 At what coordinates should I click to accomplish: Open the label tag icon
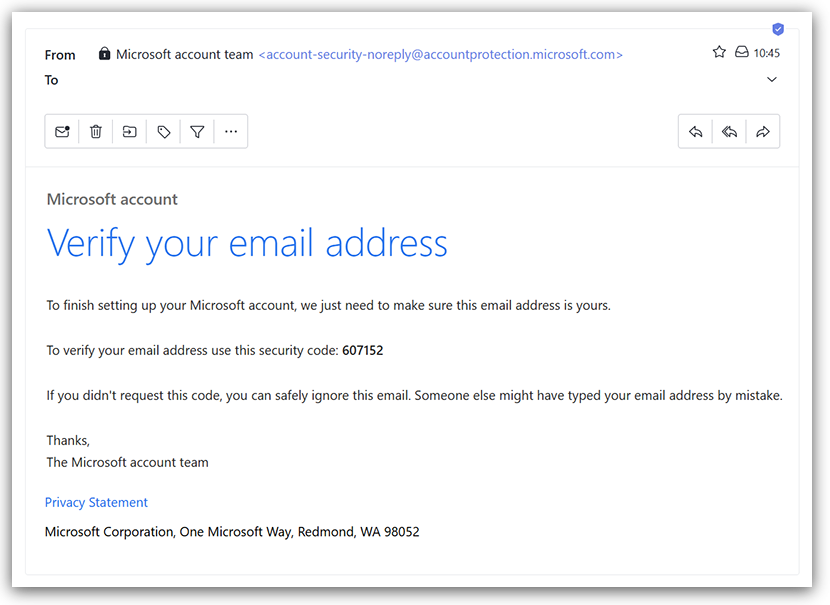point(164,131)
